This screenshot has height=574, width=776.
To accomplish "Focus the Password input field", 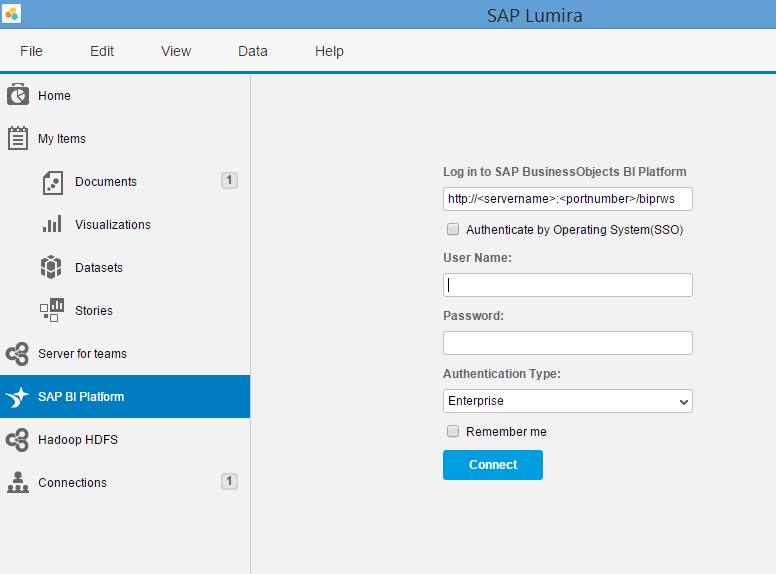I will 568,343.
